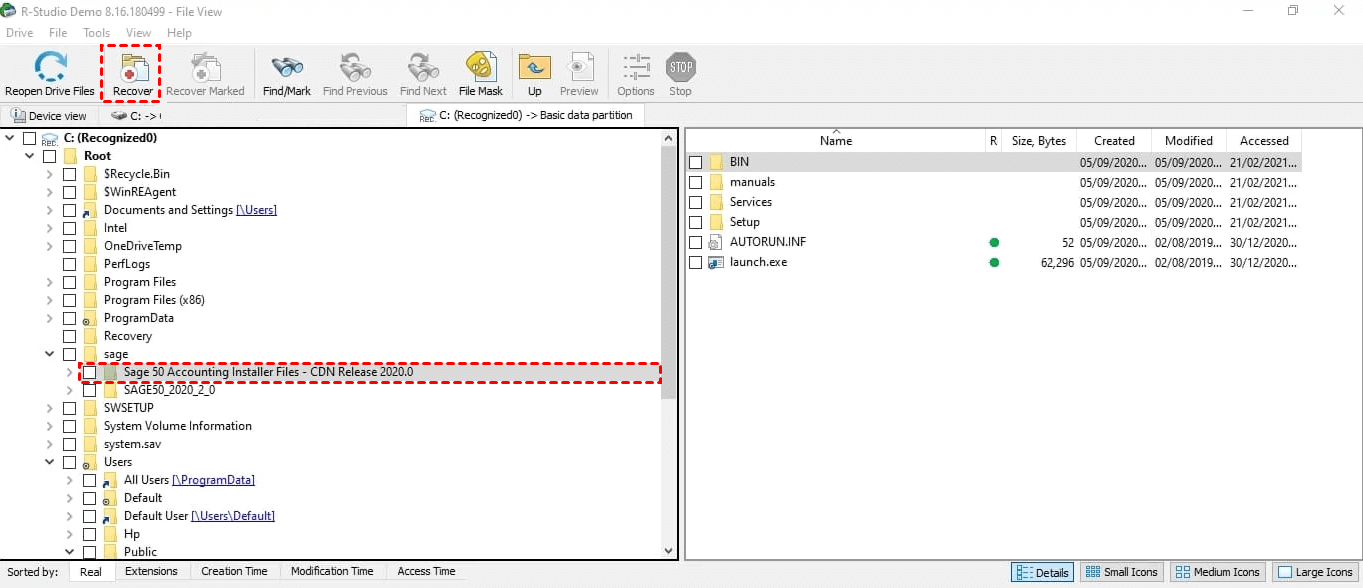Expand the $WinREAgent node
The image size is (1363, 588).
coord(50,192)
